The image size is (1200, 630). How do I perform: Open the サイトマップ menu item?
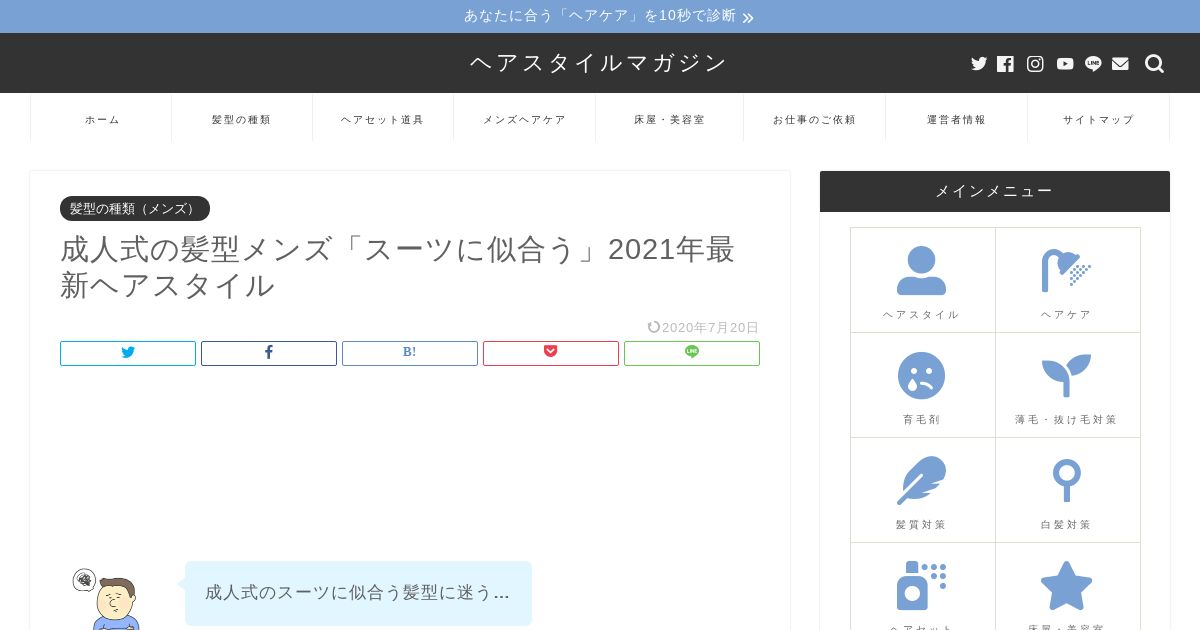[1099, 119]
